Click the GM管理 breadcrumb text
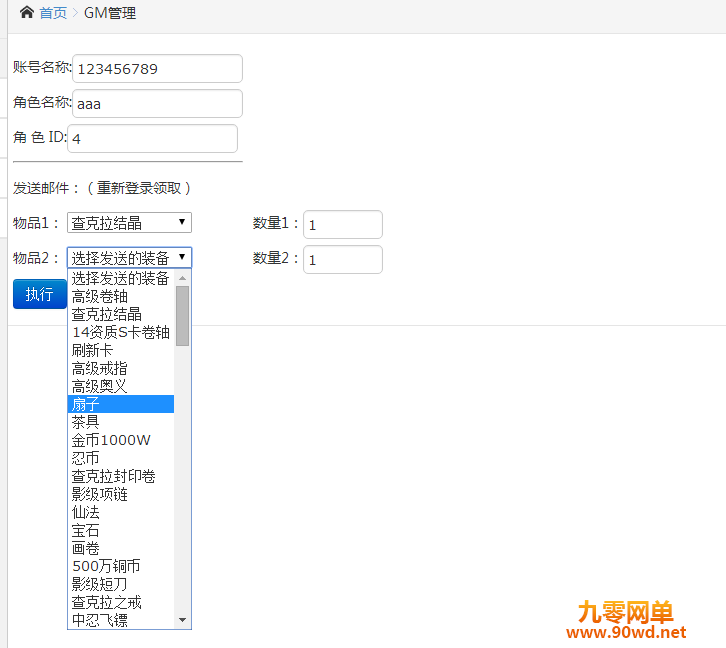The height and width of the screenshot is (648, 726). (x=110, y=13)
